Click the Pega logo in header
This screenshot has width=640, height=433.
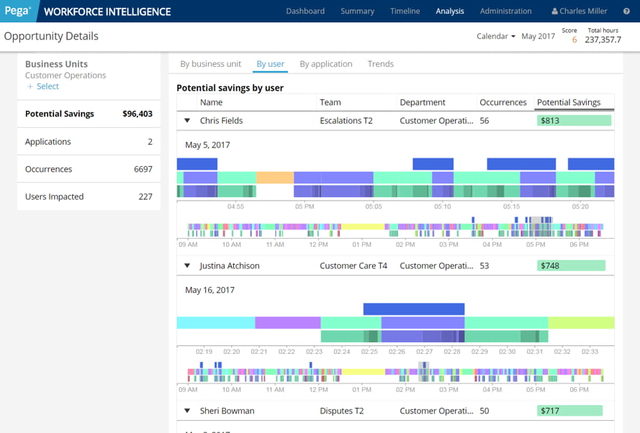(18, 11)
